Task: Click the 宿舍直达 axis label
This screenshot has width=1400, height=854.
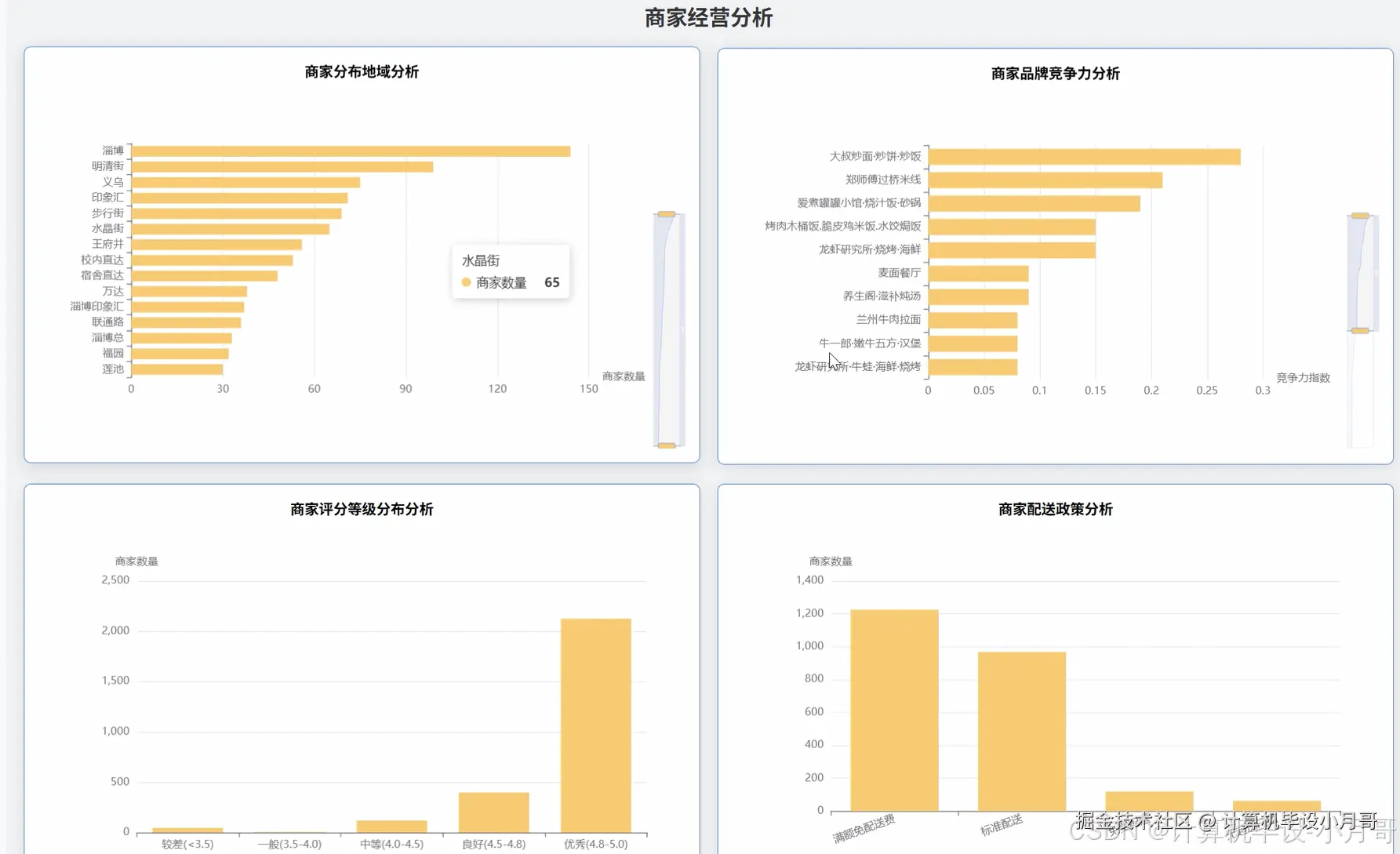Action: coord(102,275)
